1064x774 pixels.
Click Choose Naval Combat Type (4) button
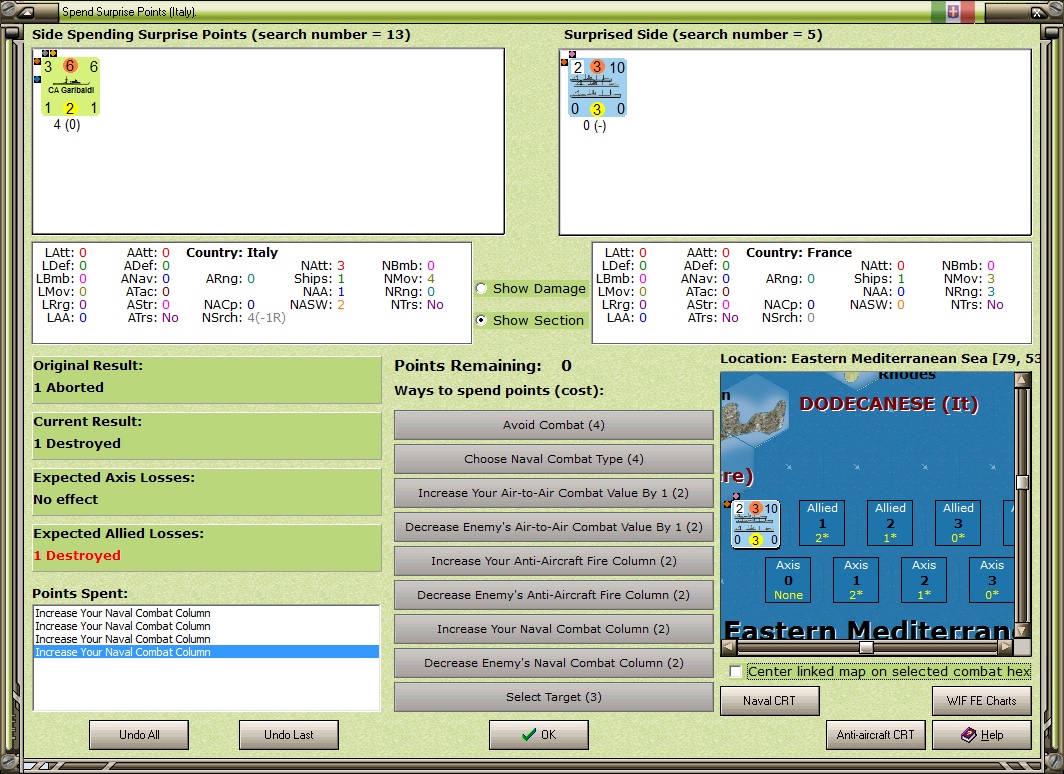pyautogui.click(x=554, y=459)
